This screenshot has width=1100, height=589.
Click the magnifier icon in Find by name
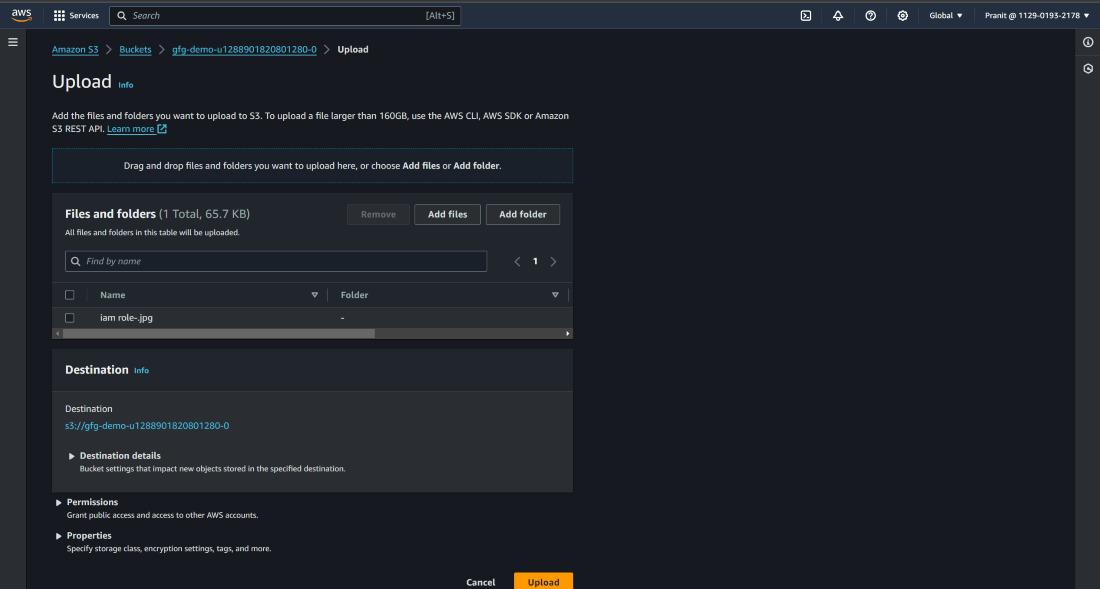point(76,262)
